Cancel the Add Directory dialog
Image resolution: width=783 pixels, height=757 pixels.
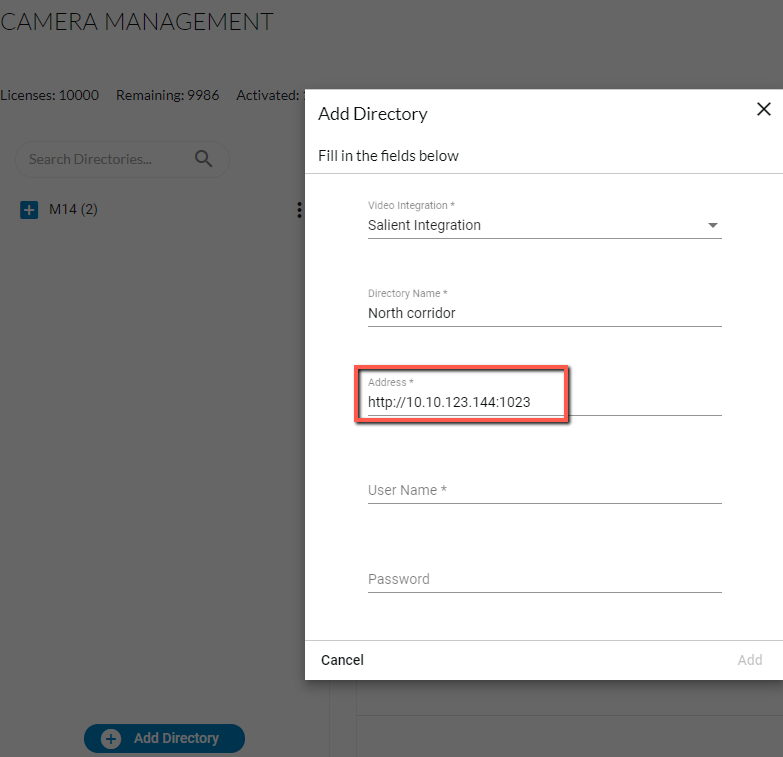click(x=342, y=660)
